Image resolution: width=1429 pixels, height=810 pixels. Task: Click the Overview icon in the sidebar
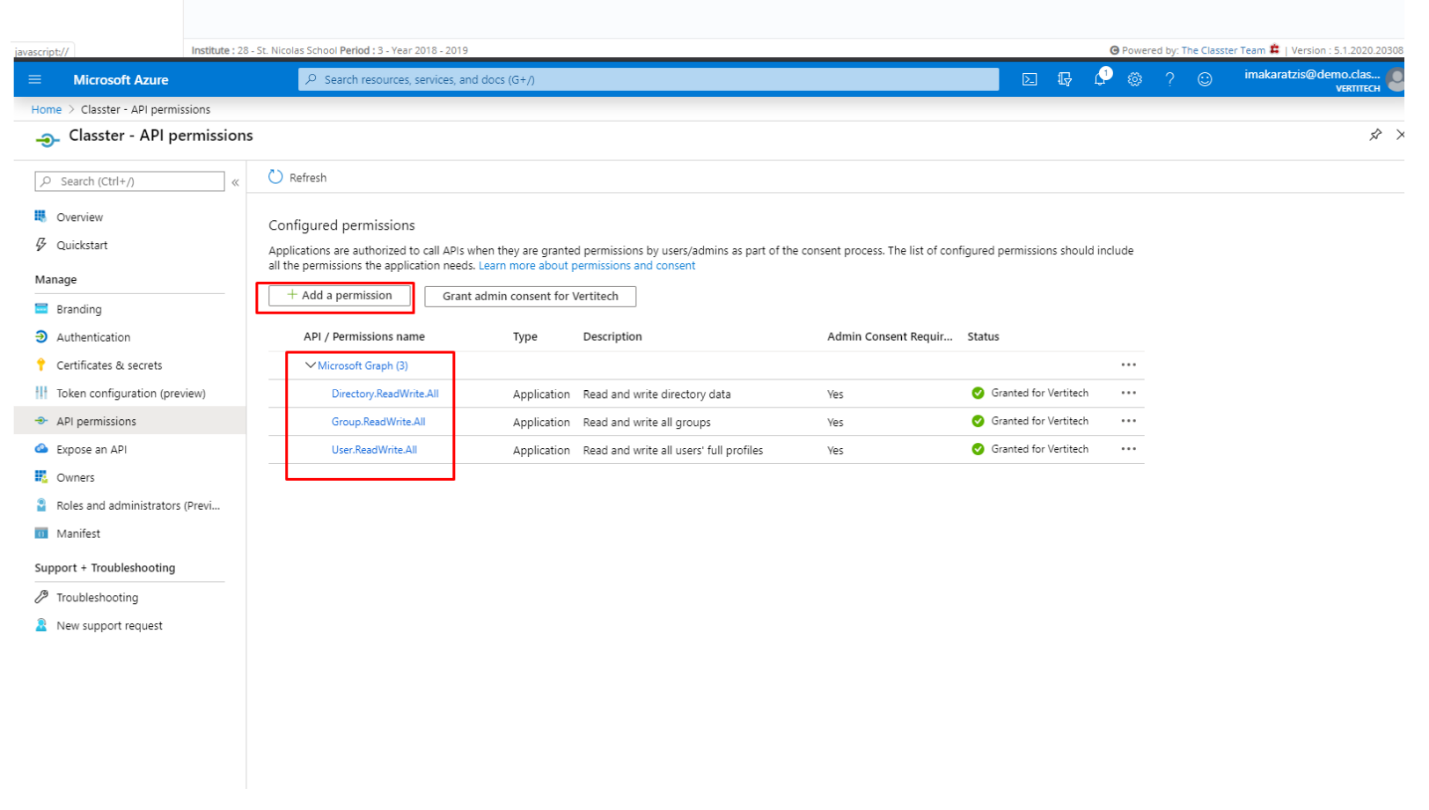click(41, 216)
